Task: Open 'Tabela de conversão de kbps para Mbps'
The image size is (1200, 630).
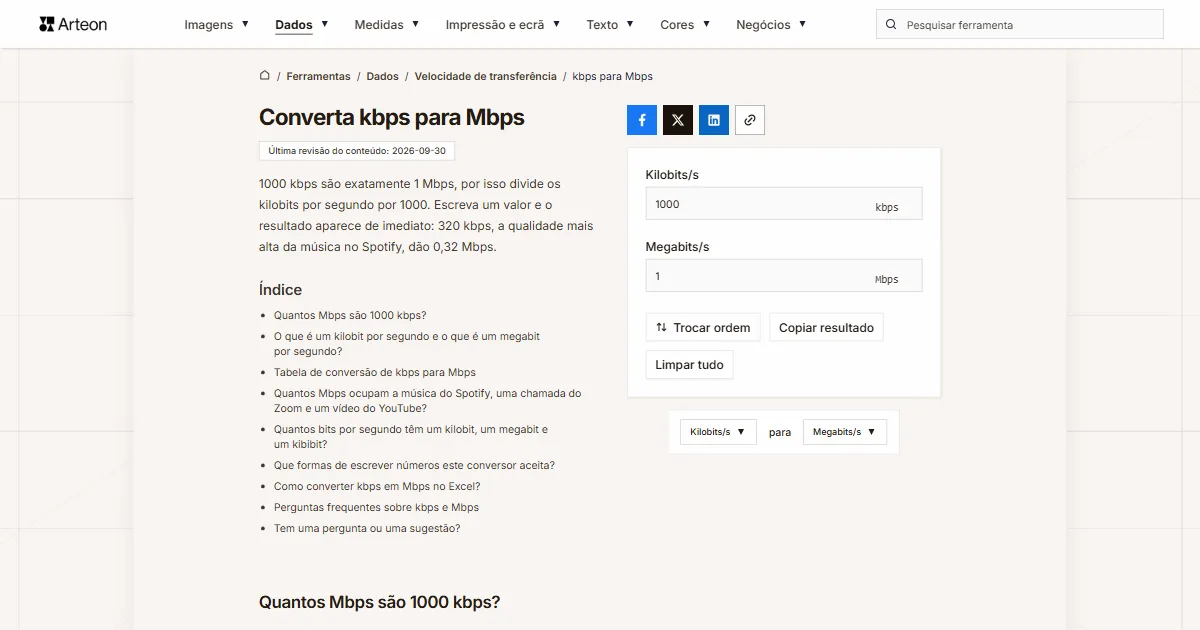Action: 375,372
